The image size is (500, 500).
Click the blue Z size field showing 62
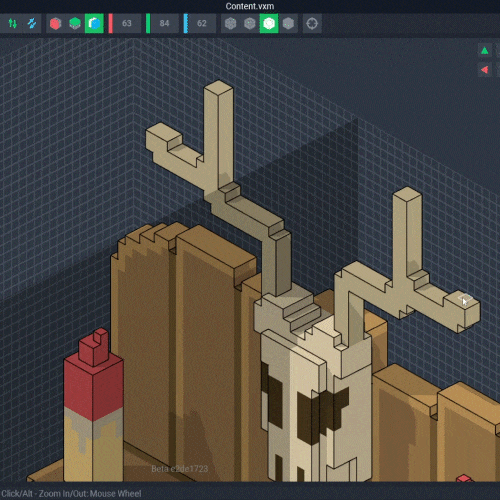pos(202,23)
